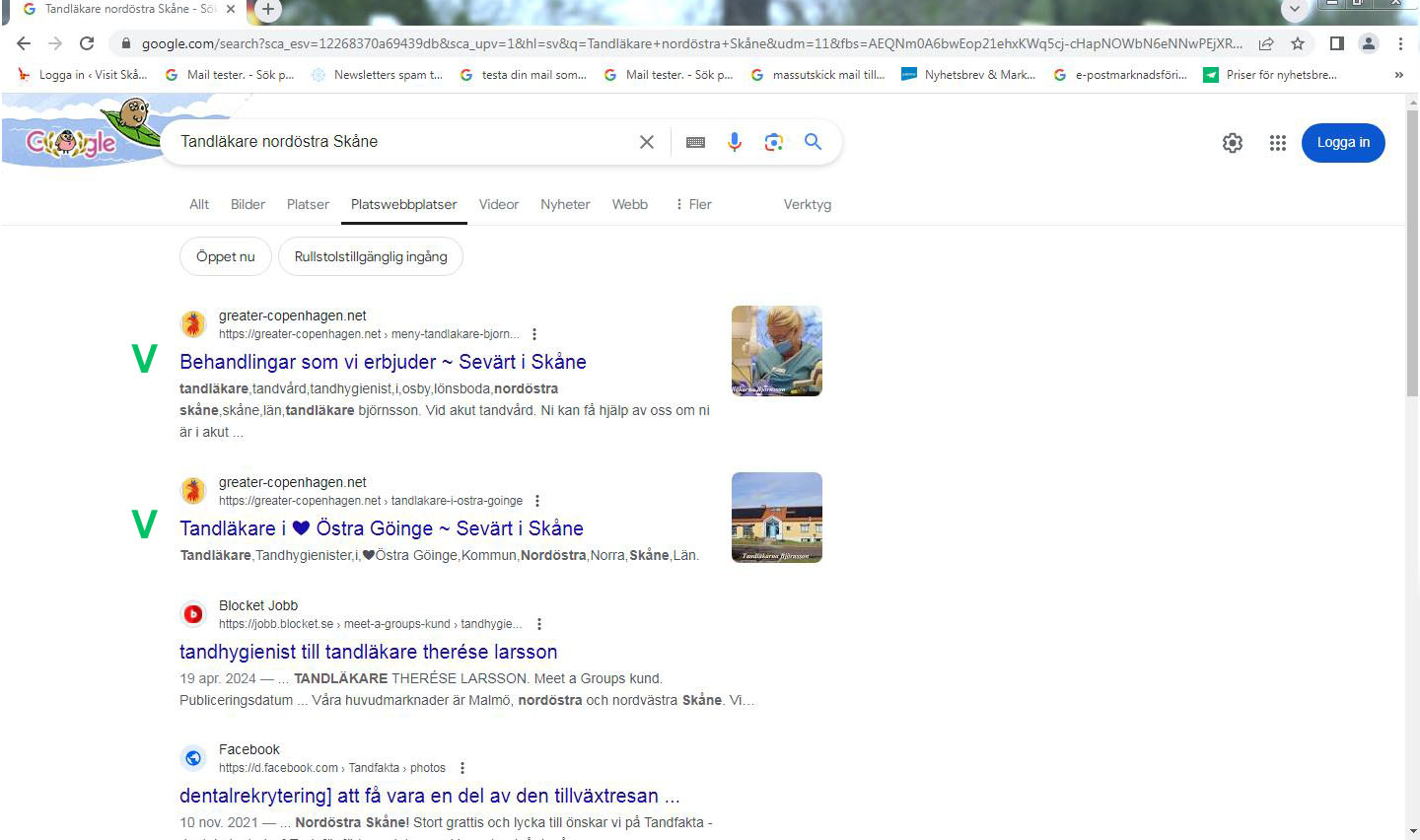
Task: Open the 'Nyhetsbrev & Mark...' bookmark
Action: click(968, 75)
